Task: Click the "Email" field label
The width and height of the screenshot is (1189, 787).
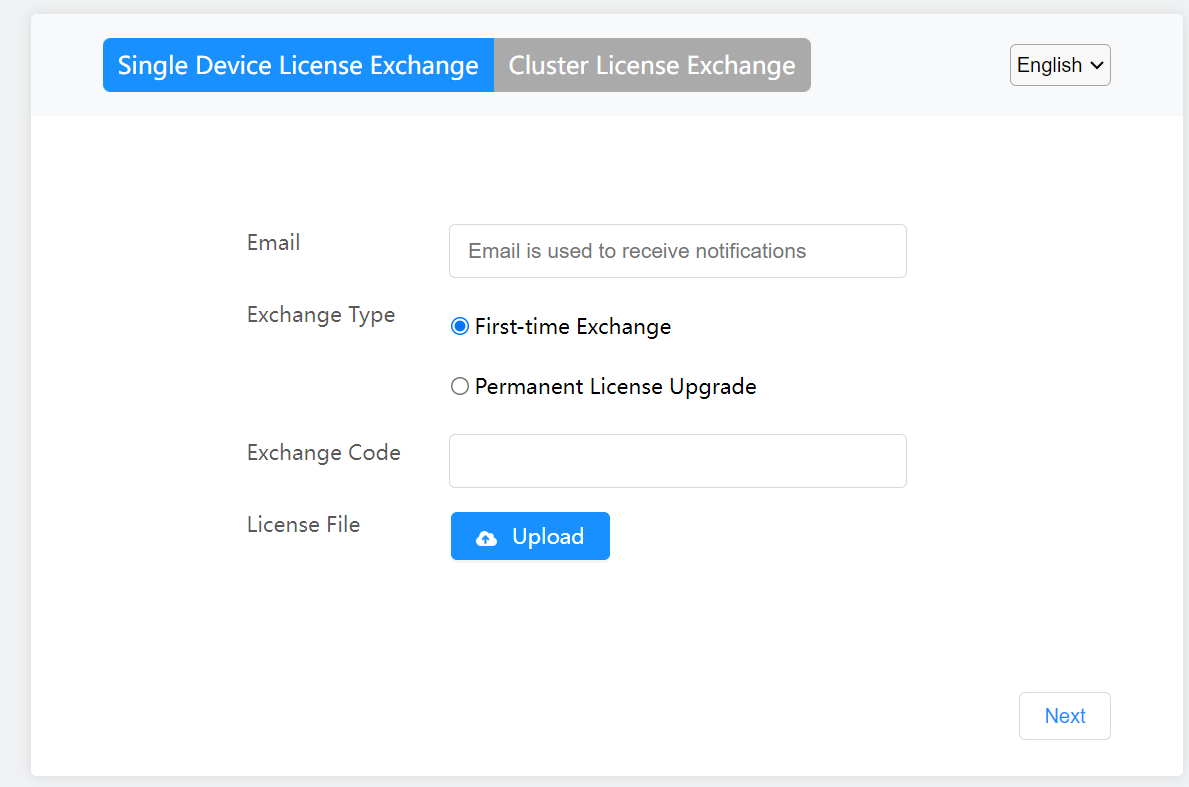Action: pos(273,243)
